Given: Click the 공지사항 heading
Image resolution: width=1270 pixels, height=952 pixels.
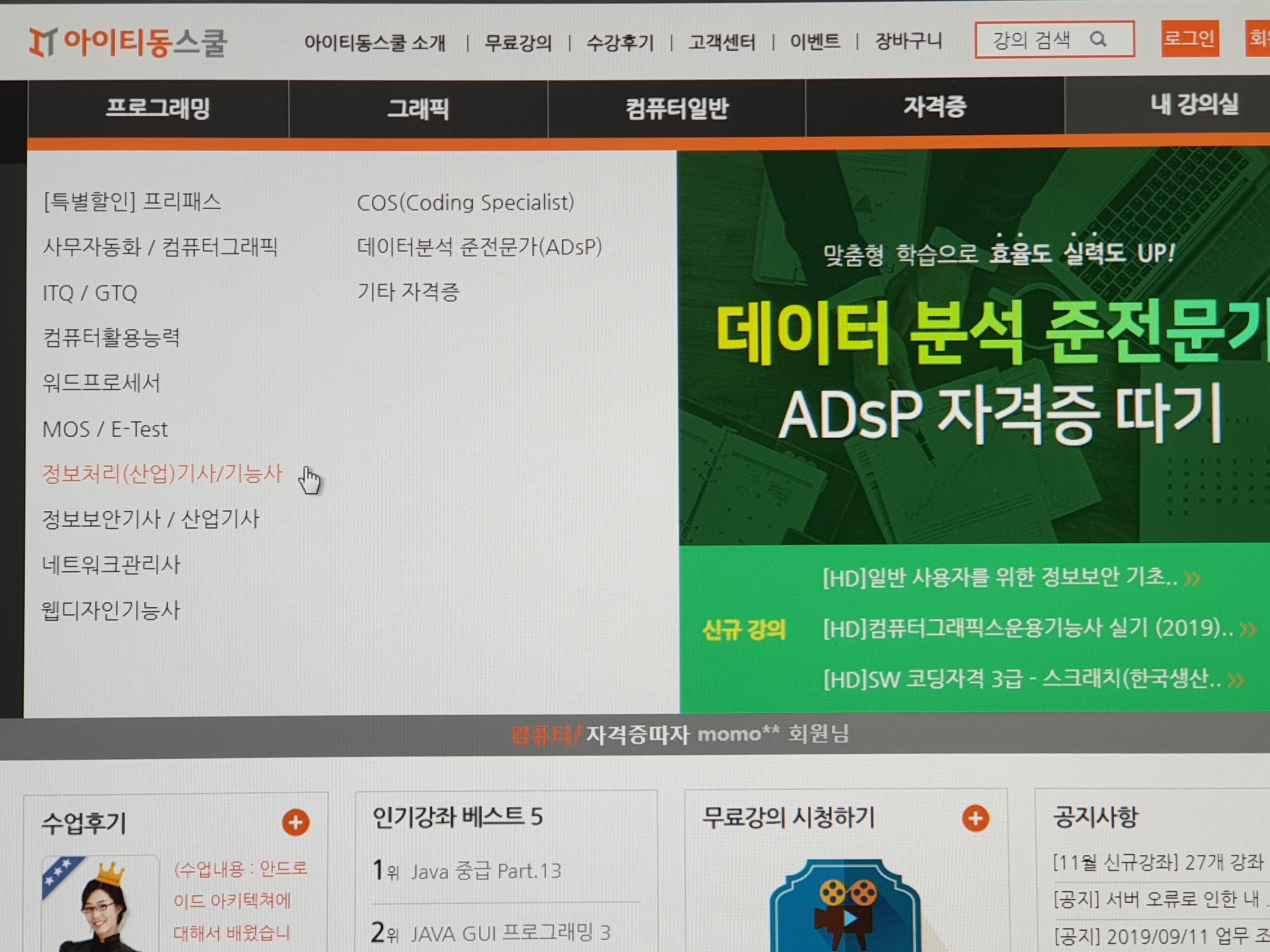Looking at the screenshot, I should [1095, 817].
